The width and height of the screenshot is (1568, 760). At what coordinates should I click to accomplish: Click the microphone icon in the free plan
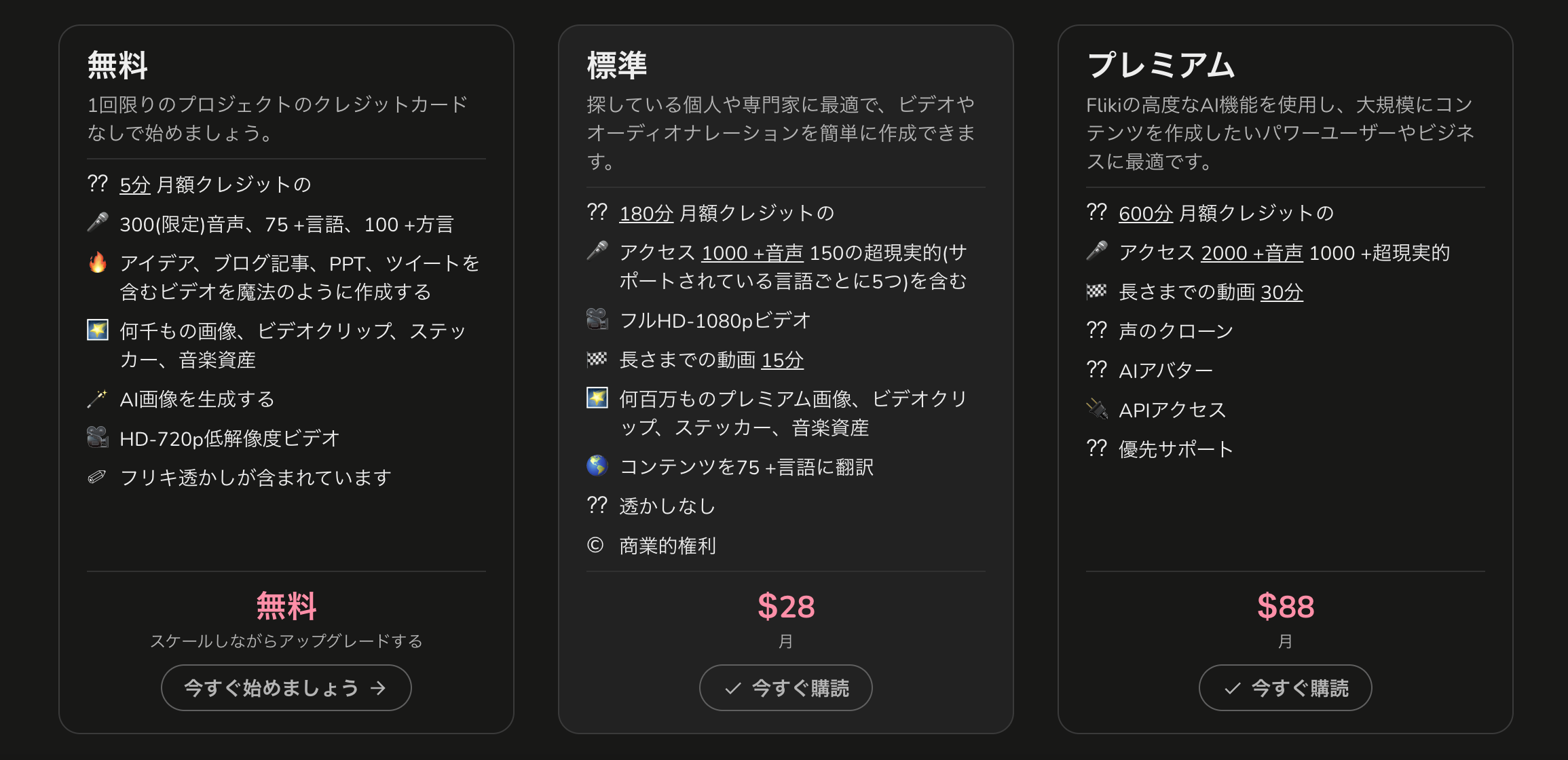[x=98, y=223]
